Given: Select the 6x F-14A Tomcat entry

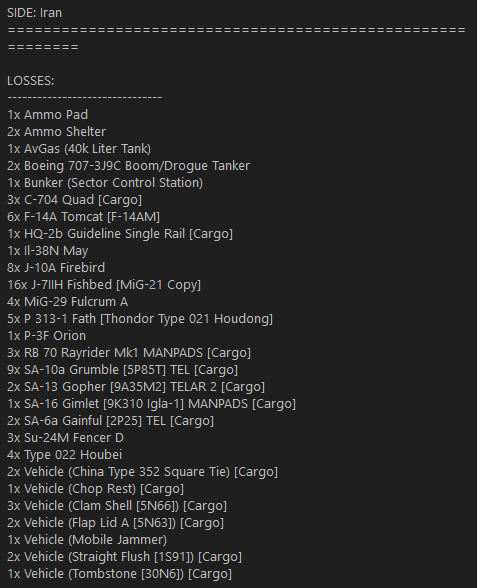Looking at the screenshot, I should [84, 217].
